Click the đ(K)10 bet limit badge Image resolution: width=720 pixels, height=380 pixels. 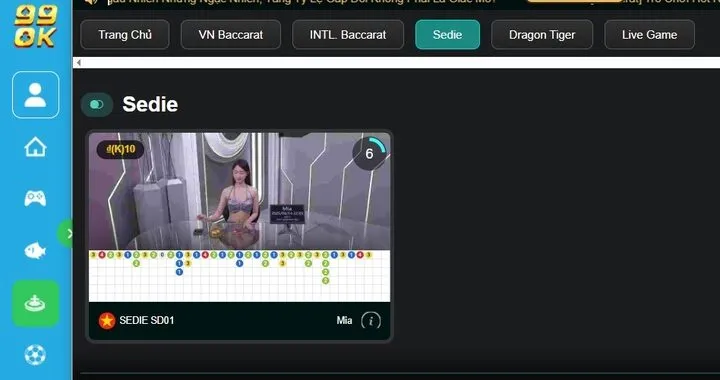point(120,150)
